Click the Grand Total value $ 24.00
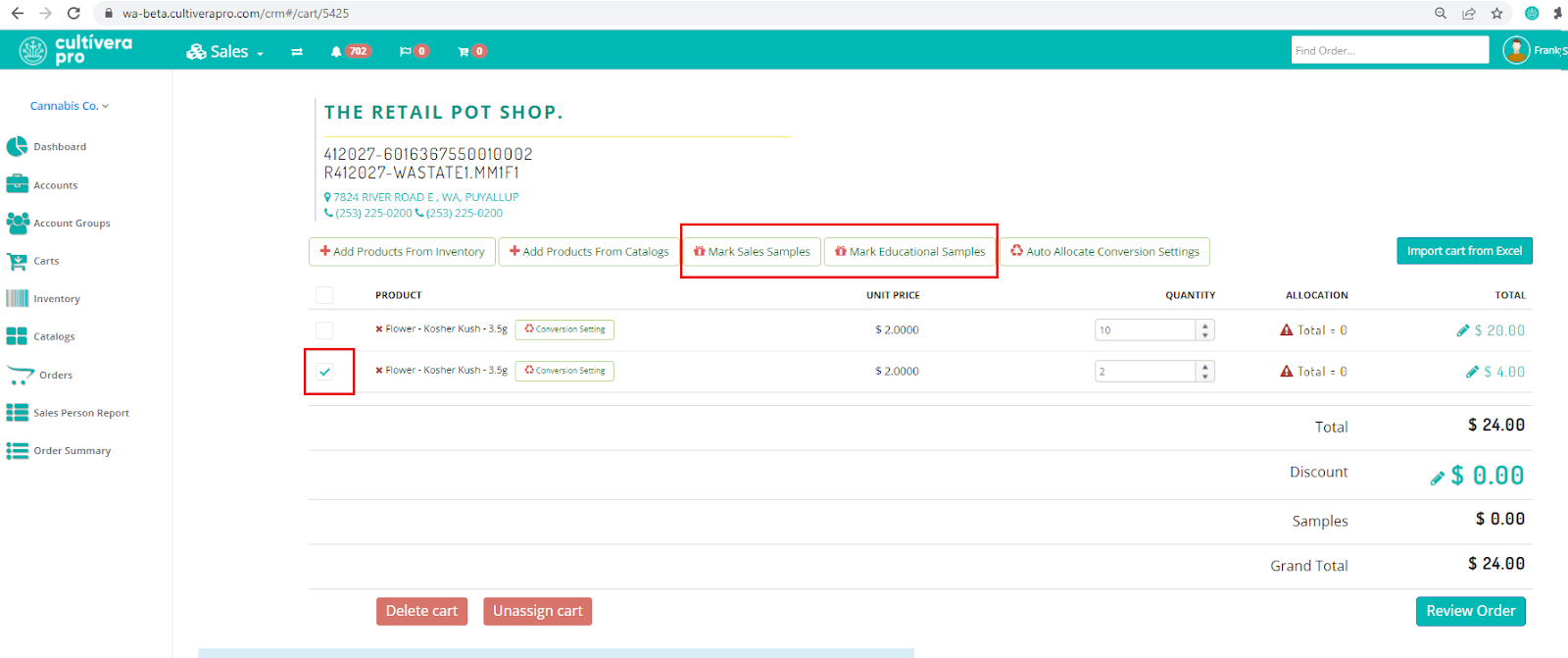 1496,564
